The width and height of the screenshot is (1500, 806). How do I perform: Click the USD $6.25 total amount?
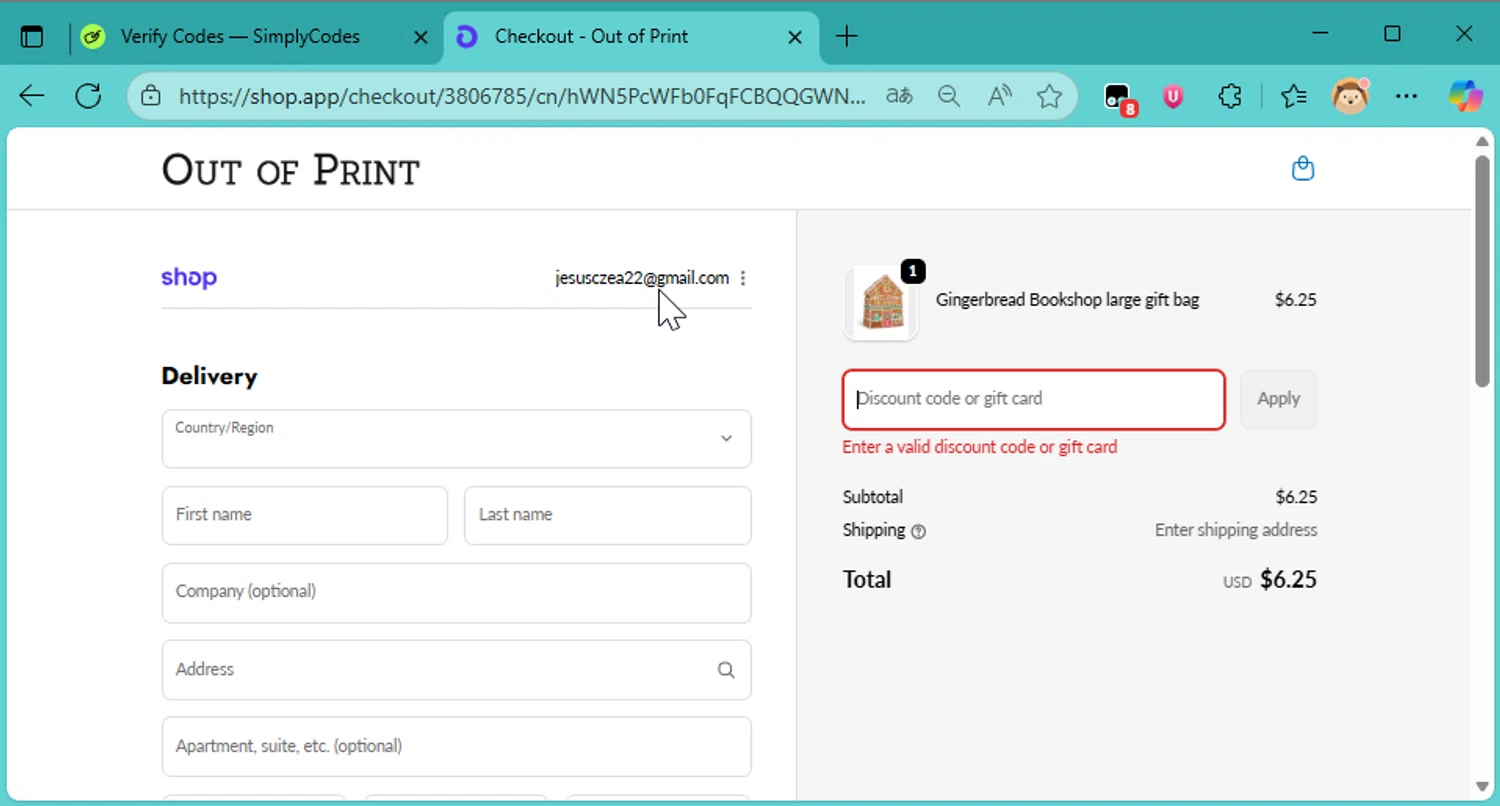pos(1270,580)
